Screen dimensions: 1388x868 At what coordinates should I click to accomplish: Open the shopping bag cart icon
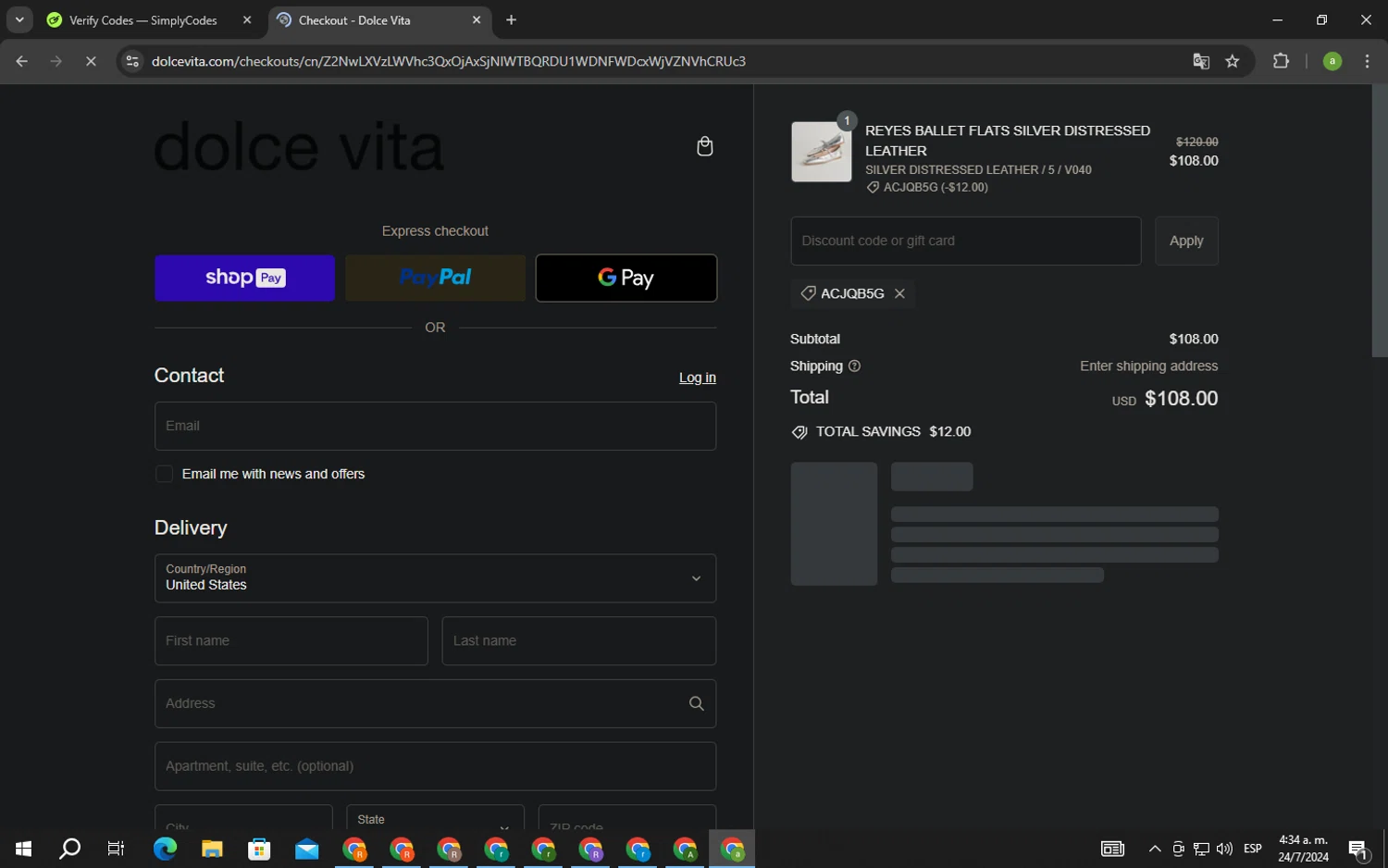(x=704, y=146)
